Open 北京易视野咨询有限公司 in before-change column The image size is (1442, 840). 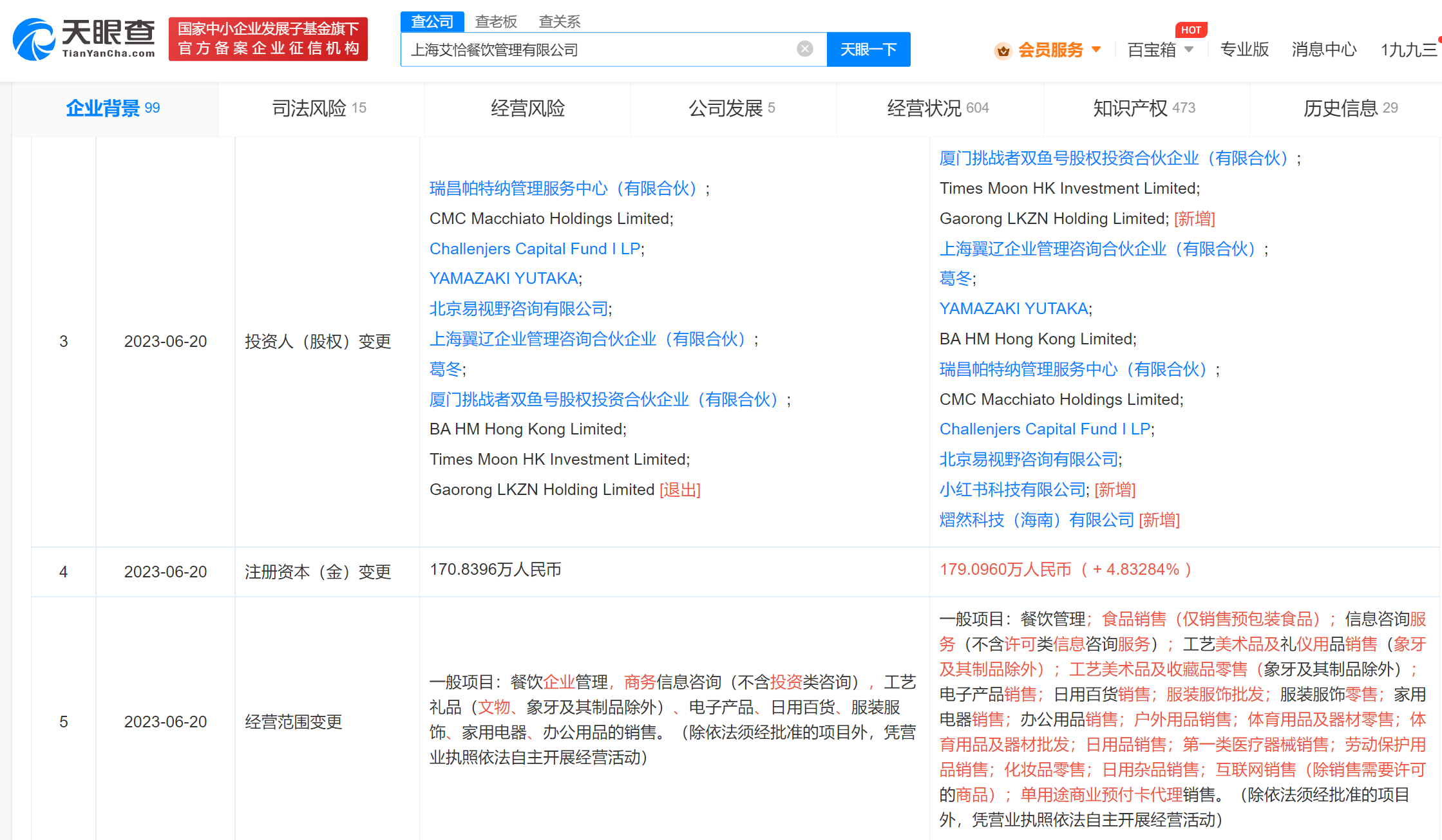tap(518, 309)
